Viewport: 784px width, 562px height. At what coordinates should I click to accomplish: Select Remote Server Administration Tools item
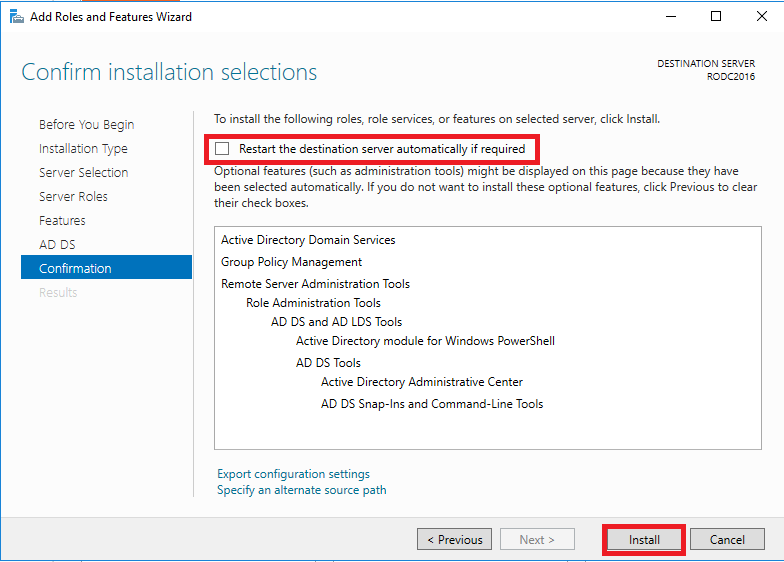316,284
